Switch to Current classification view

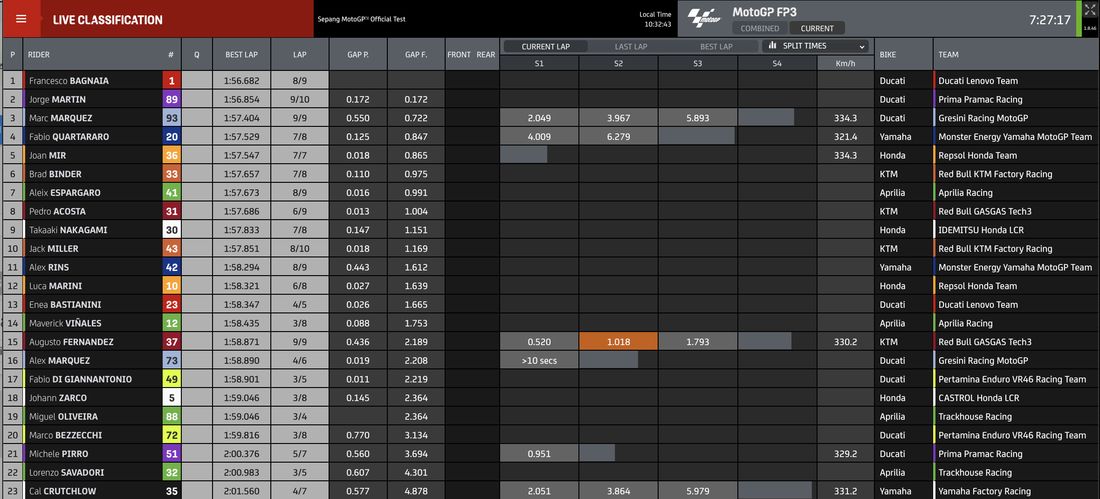coord(817,29)
